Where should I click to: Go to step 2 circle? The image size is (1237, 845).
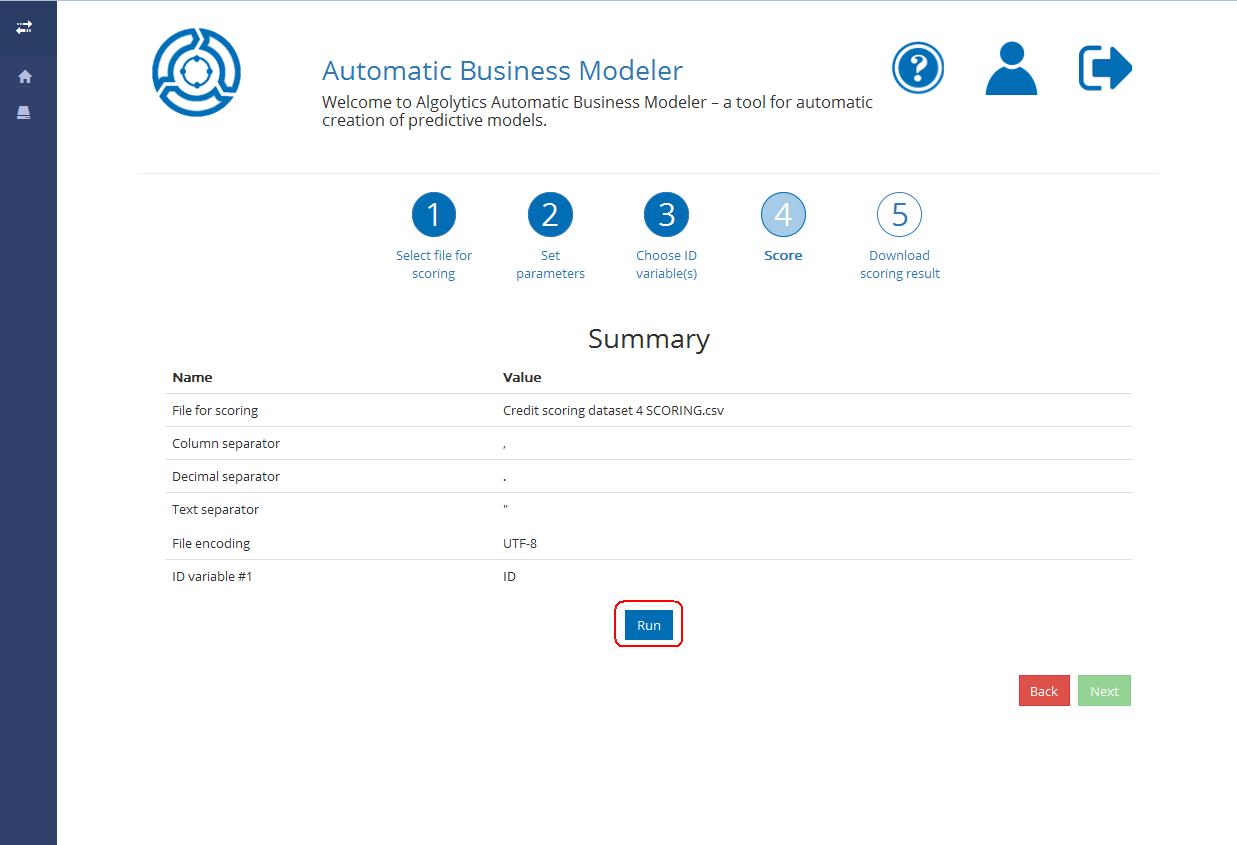(550, 214)
